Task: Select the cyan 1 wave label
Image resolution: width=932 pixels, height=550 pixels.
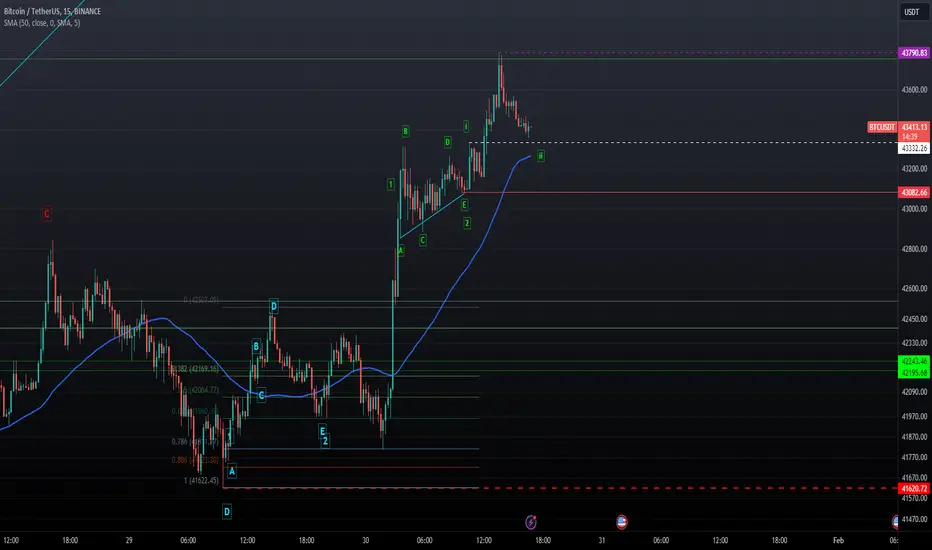Action: click(x=230, y=436)
